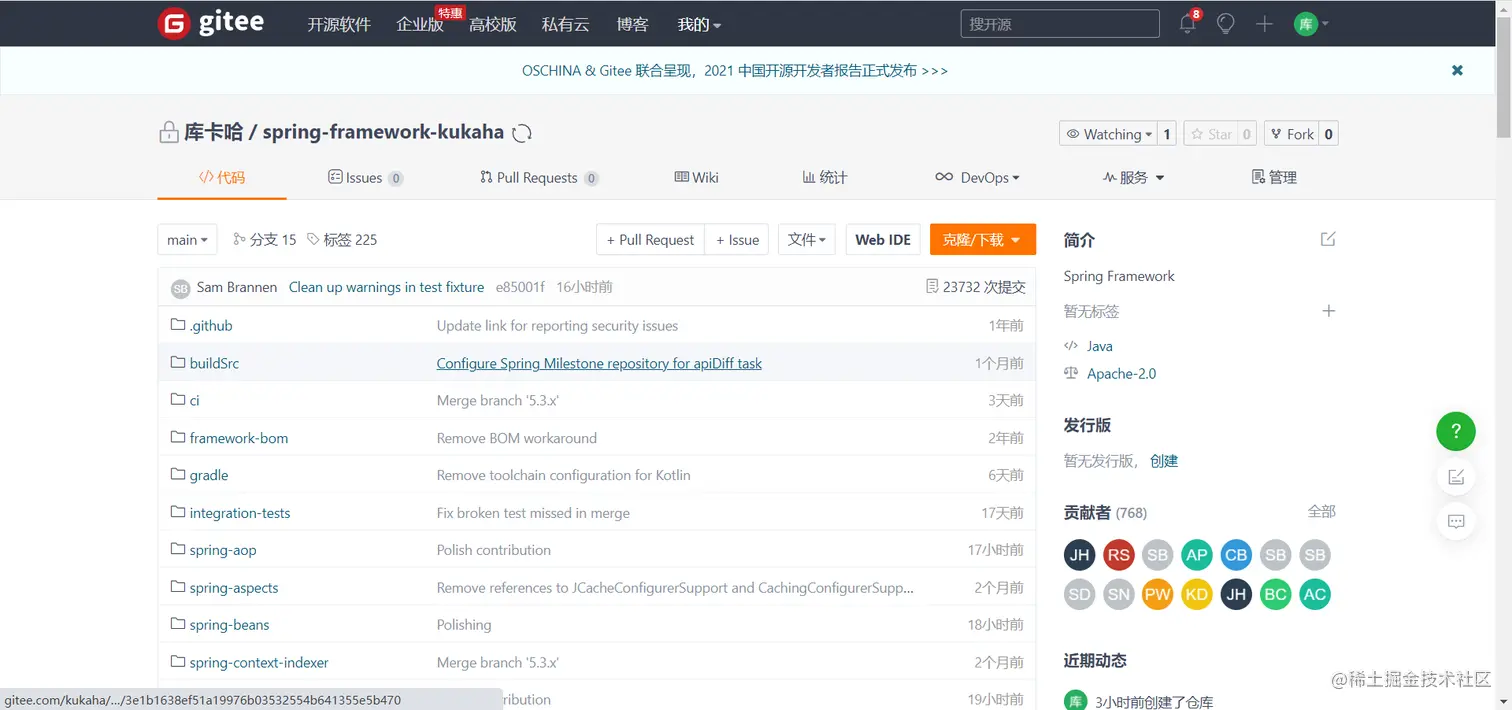1512x710 pixels.
Task: Expand the DevOps menu
Action: click(977, 177)
